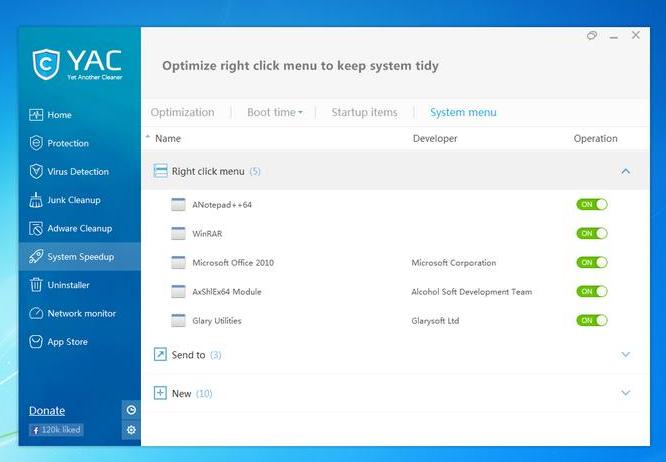Click the AxShlEx64 Module entry icon
Screen dimensions: 666x462
coord(178,291)
